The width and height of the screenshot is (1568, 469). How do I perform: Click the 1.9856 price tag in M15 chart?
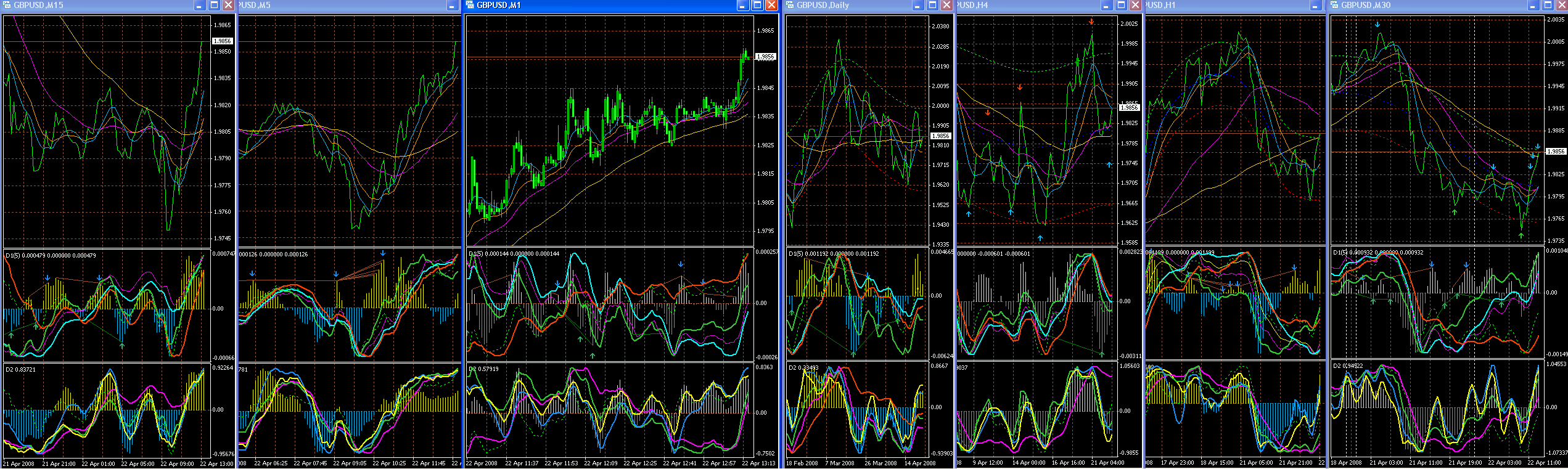tap(222, 41)
